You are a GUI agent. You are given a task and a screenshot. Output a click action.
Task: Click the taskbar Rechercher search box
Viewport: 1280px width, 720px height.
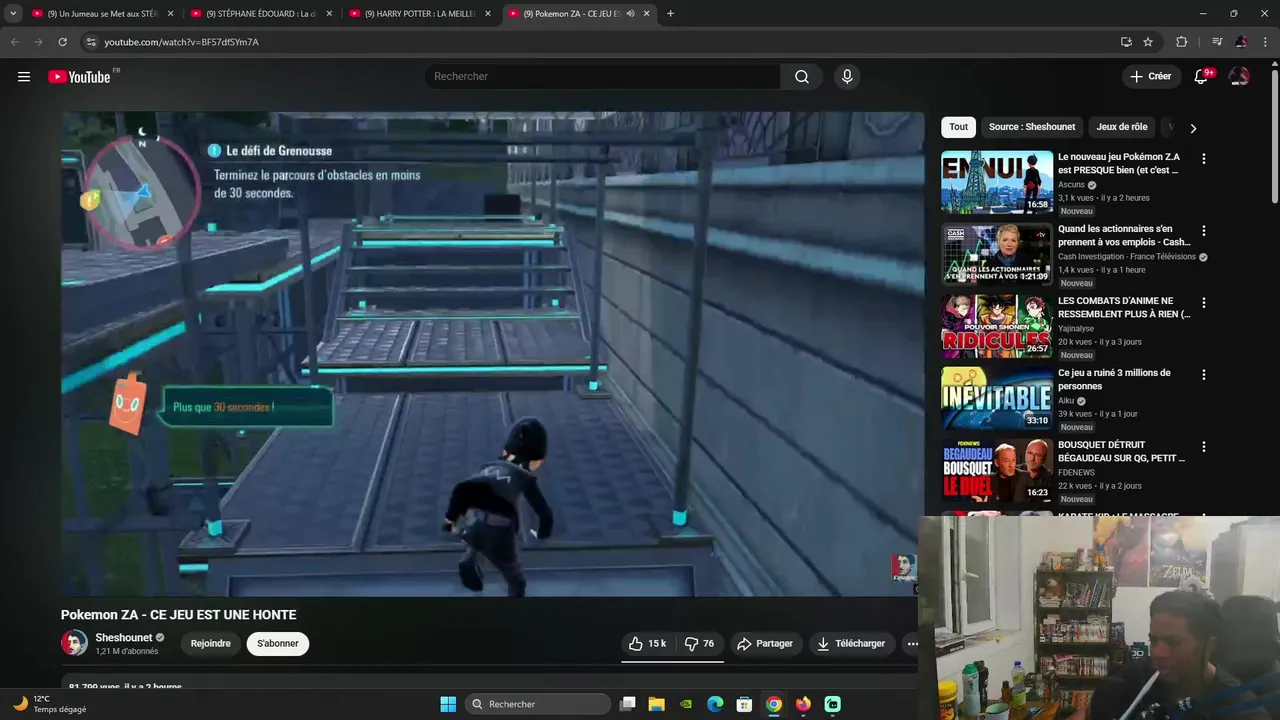538,704
